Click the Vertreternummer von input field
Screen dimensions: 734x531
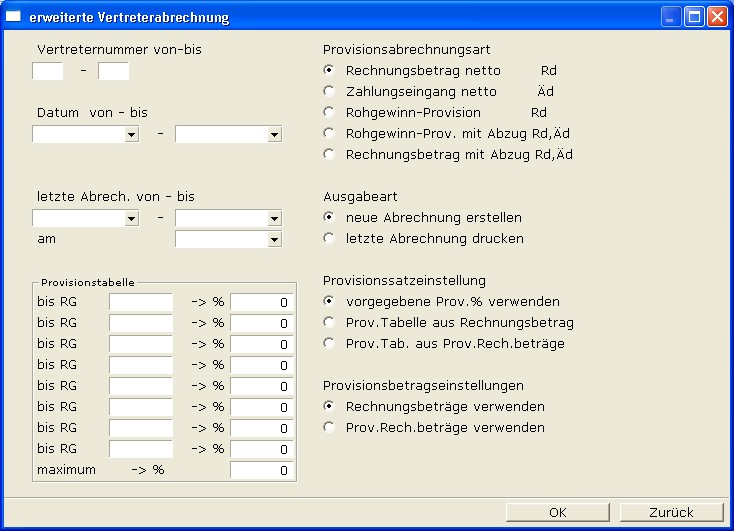[x=48, y=71]
